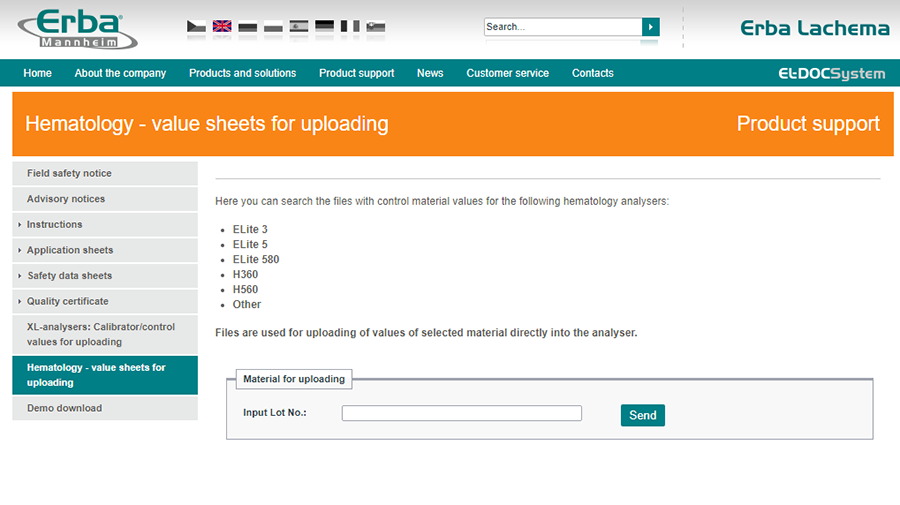Image resolution: width=900 pixels, height=505 pixels.
Task: Click the ELite 3 list item
Action: click(x=250, y=230)
